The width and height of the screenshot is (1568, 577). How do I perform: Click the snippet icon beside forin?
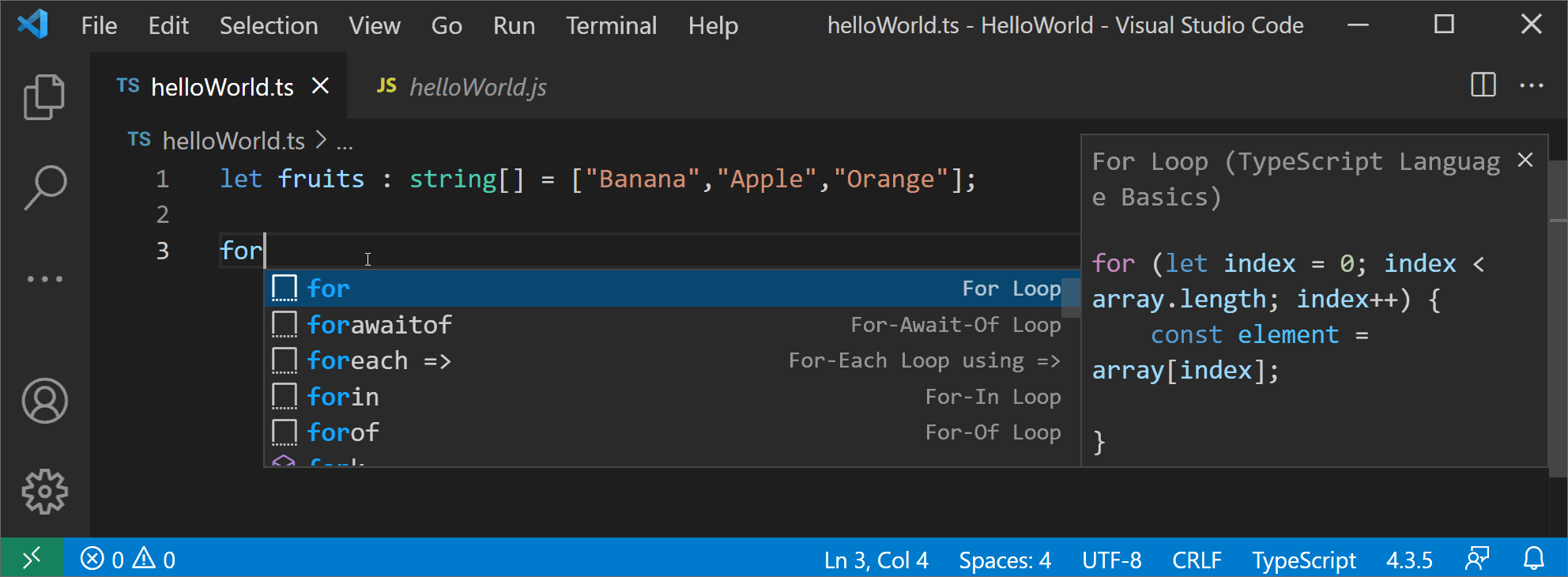[285, 396]
